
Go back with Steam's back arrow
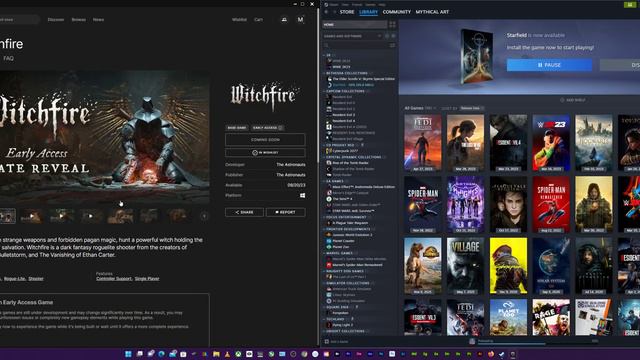326,12
